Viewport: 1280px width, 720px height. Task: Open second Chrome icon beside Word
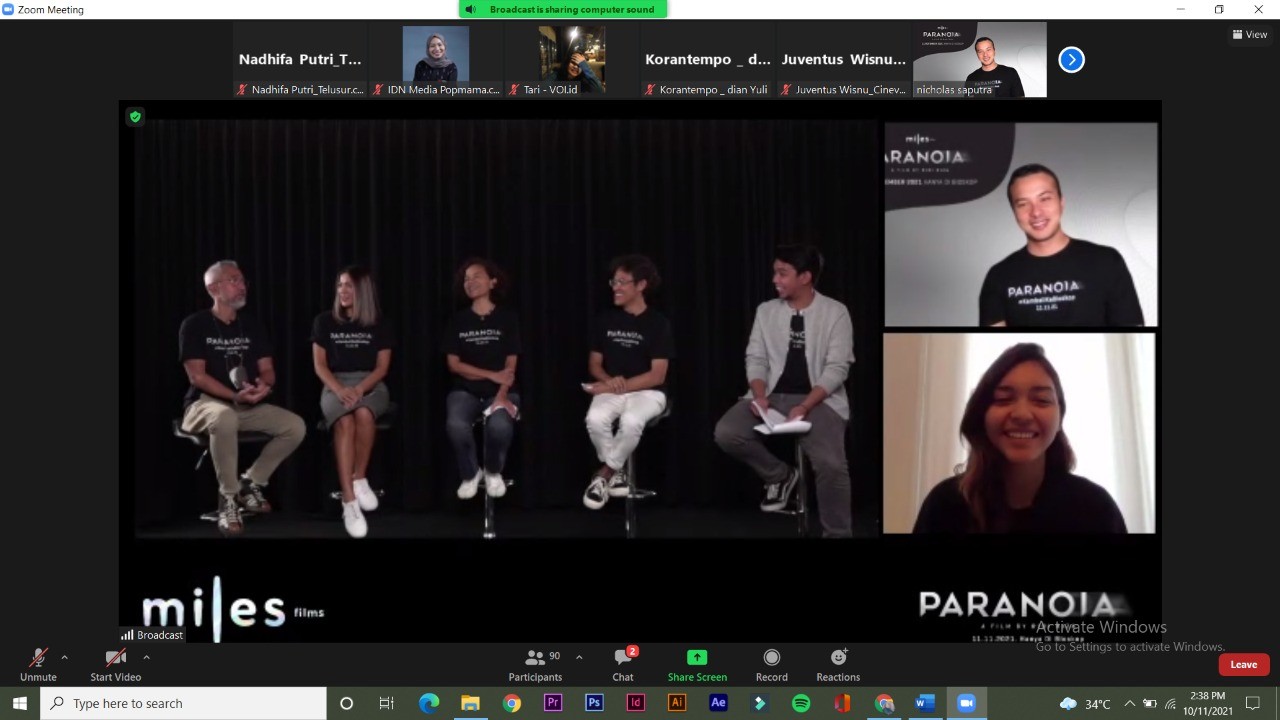884,703
